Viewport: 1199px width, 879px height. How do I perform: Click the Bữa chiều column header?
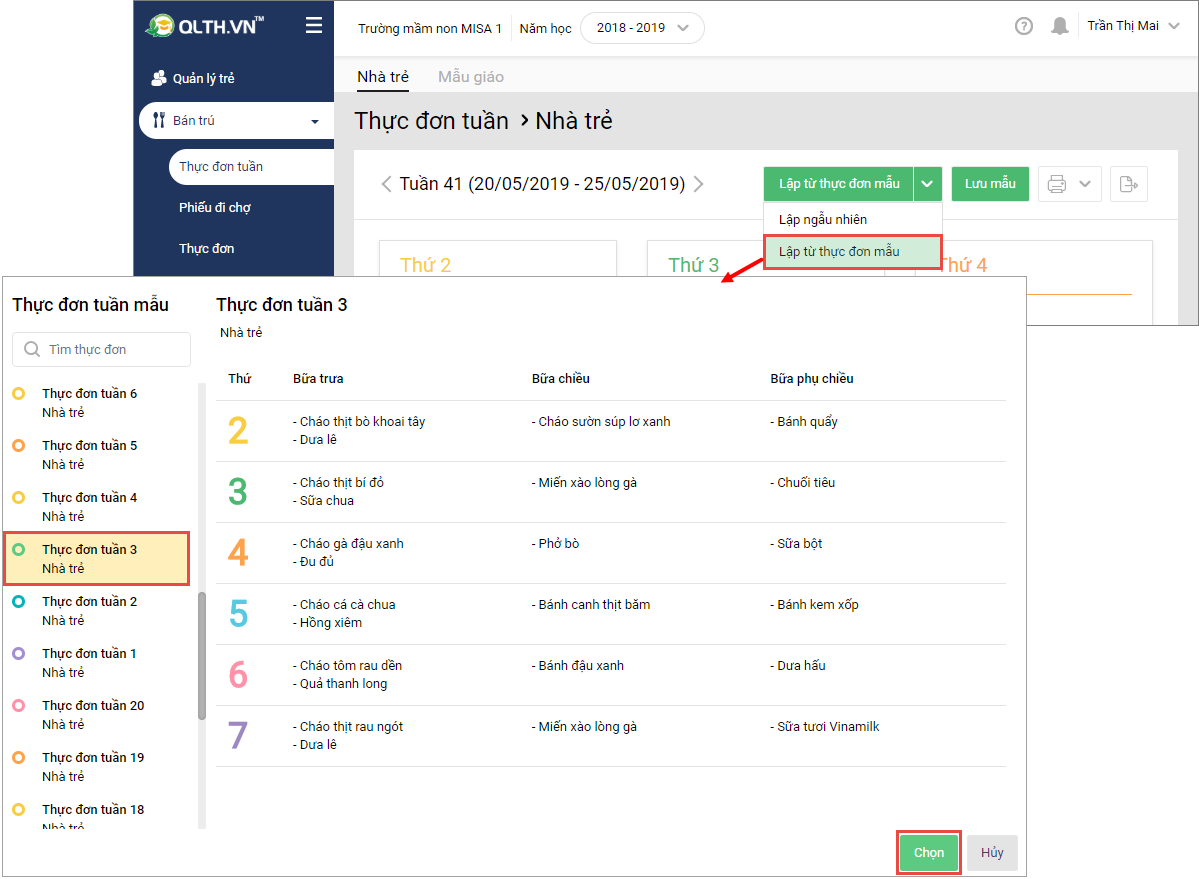tap(561, 379)
